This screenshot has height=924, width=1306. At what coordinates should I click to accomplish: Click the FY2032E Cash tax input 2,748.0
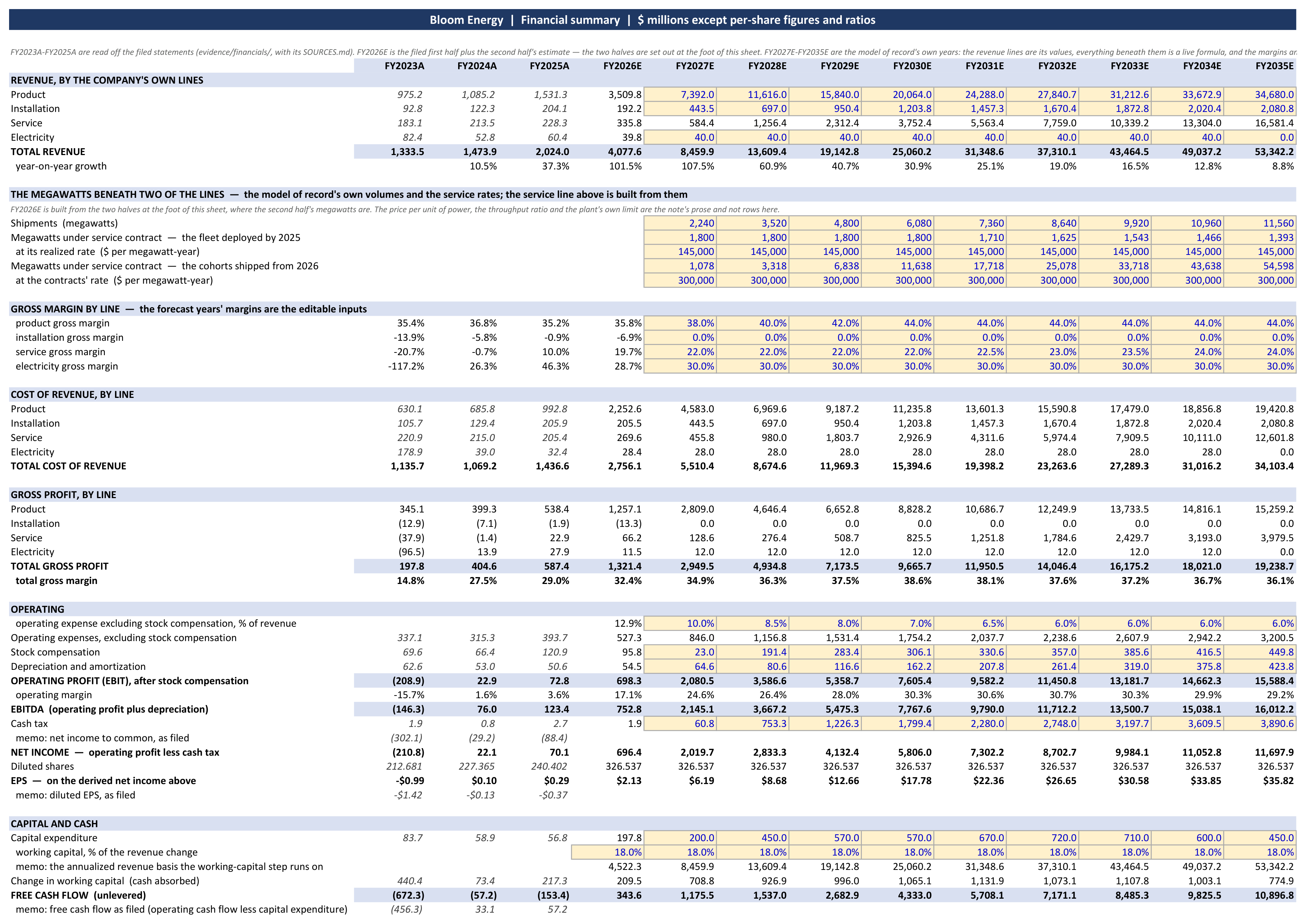[1043, 724]
